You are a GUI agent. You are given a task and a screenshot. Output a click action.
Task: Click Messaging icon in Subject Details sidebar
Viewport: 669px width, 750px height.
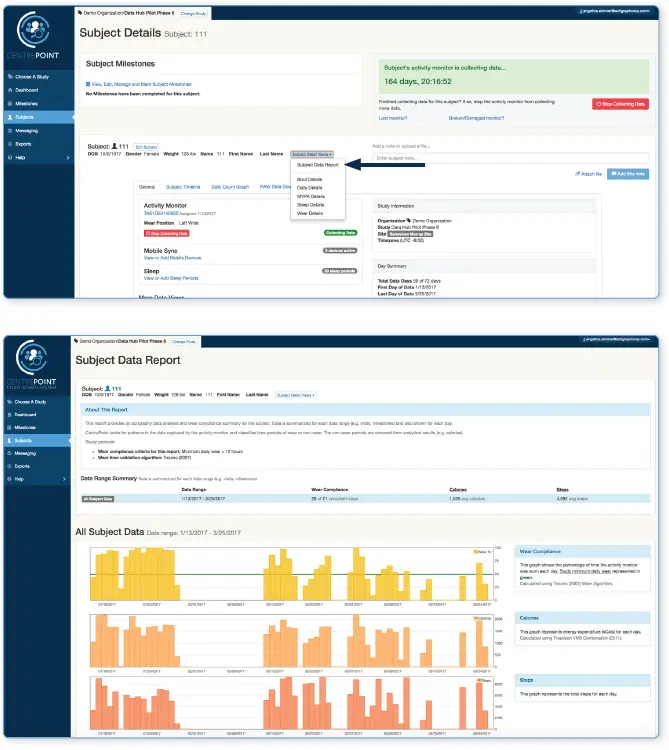[x=10, y=131]
